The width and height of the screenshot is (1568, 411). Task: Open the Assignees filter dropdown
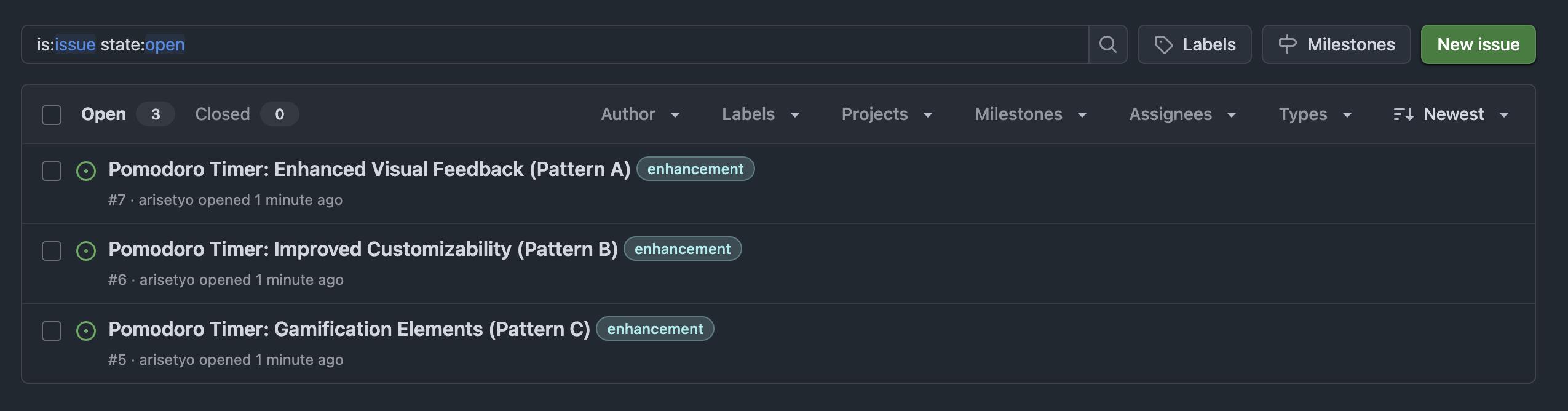pyautogui.click(x=1182, y=114)
